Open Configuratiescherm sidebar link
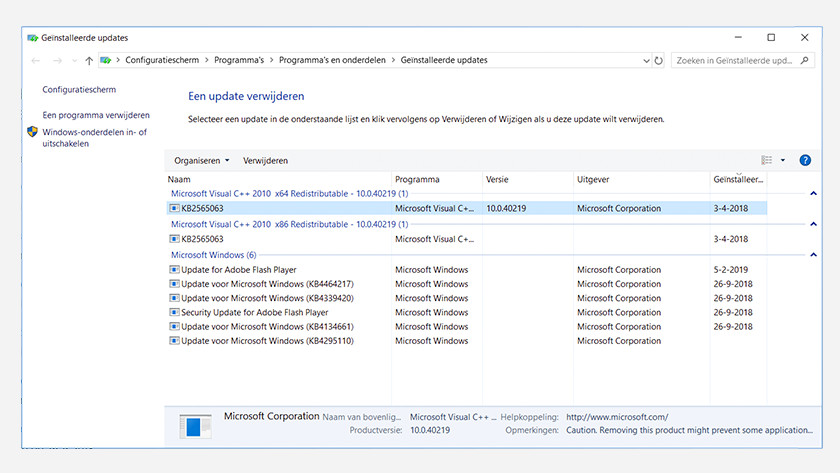 79,89
